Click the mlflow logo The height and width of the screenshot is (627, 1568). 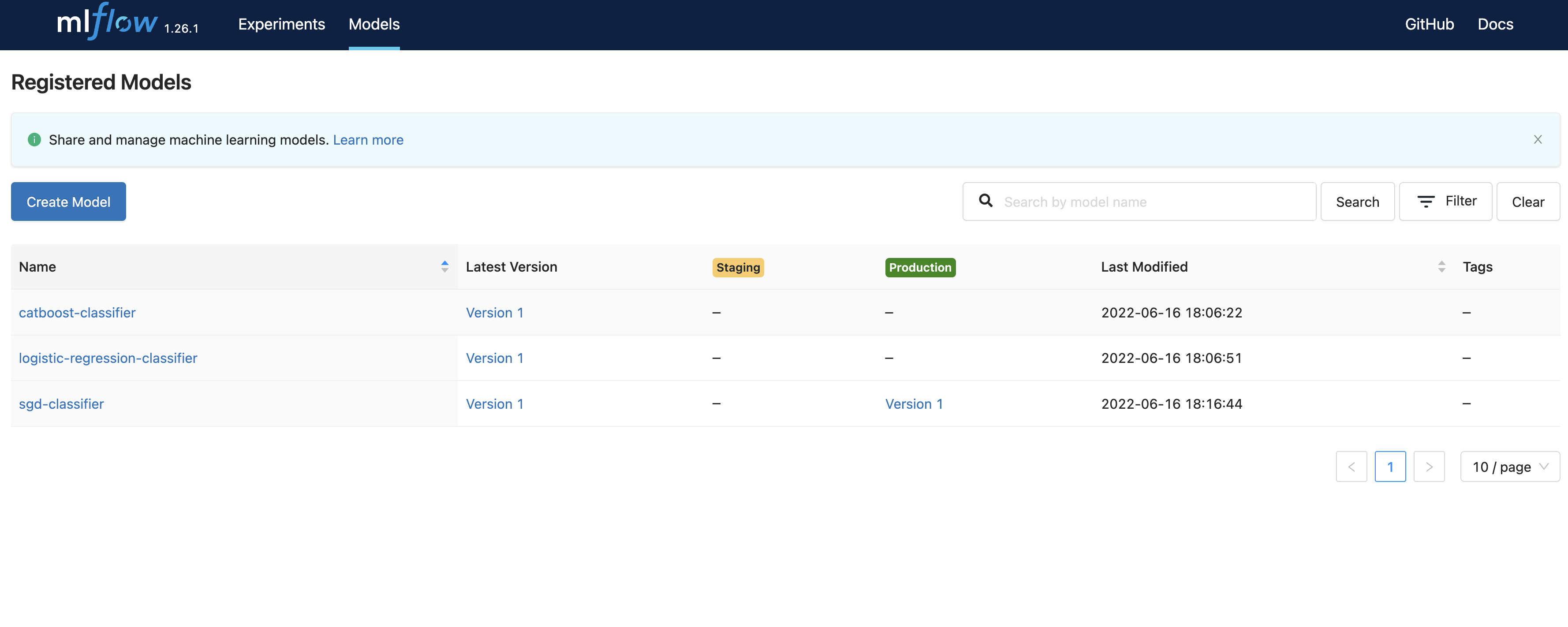pos(107,21)
